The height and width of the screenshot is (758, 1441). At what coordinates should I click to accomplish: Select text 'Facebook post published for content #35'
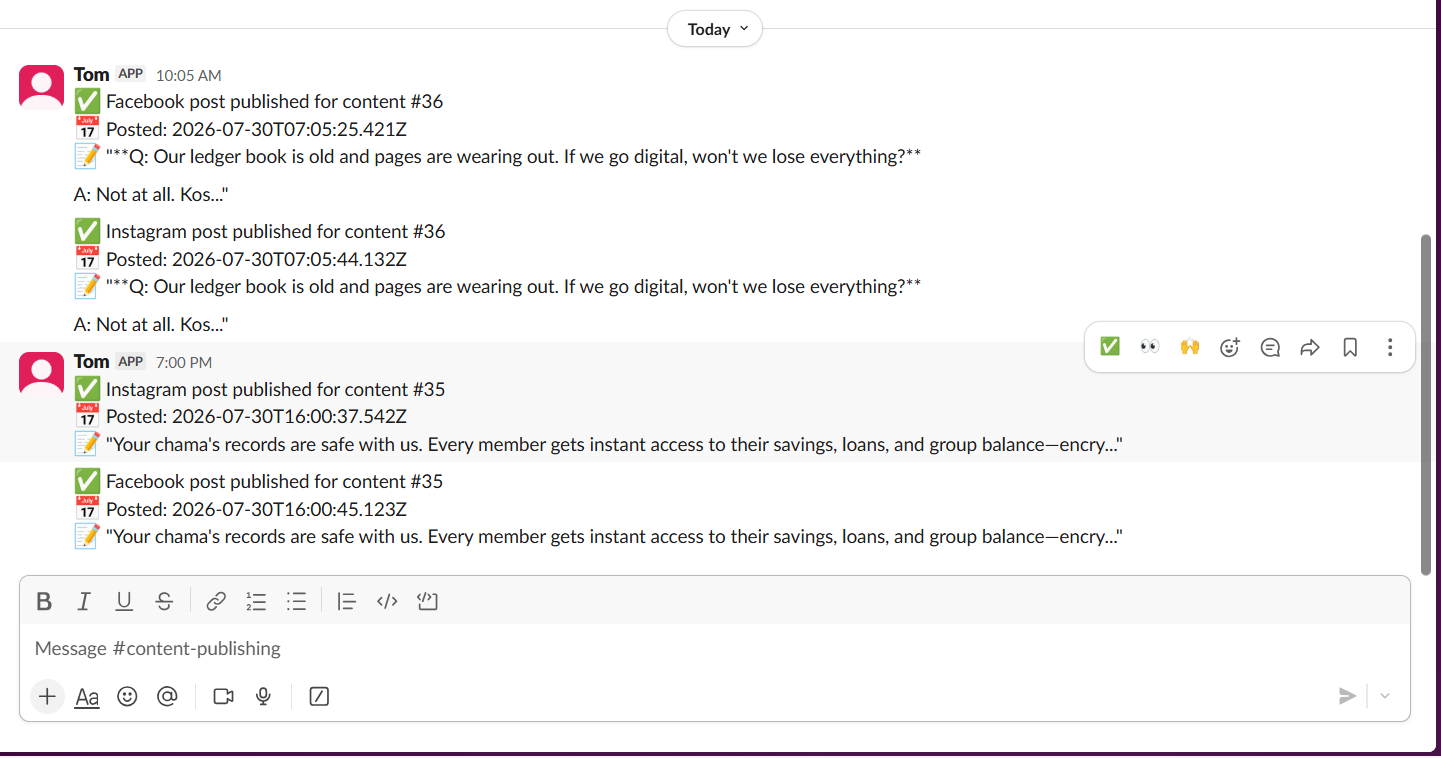275,481
